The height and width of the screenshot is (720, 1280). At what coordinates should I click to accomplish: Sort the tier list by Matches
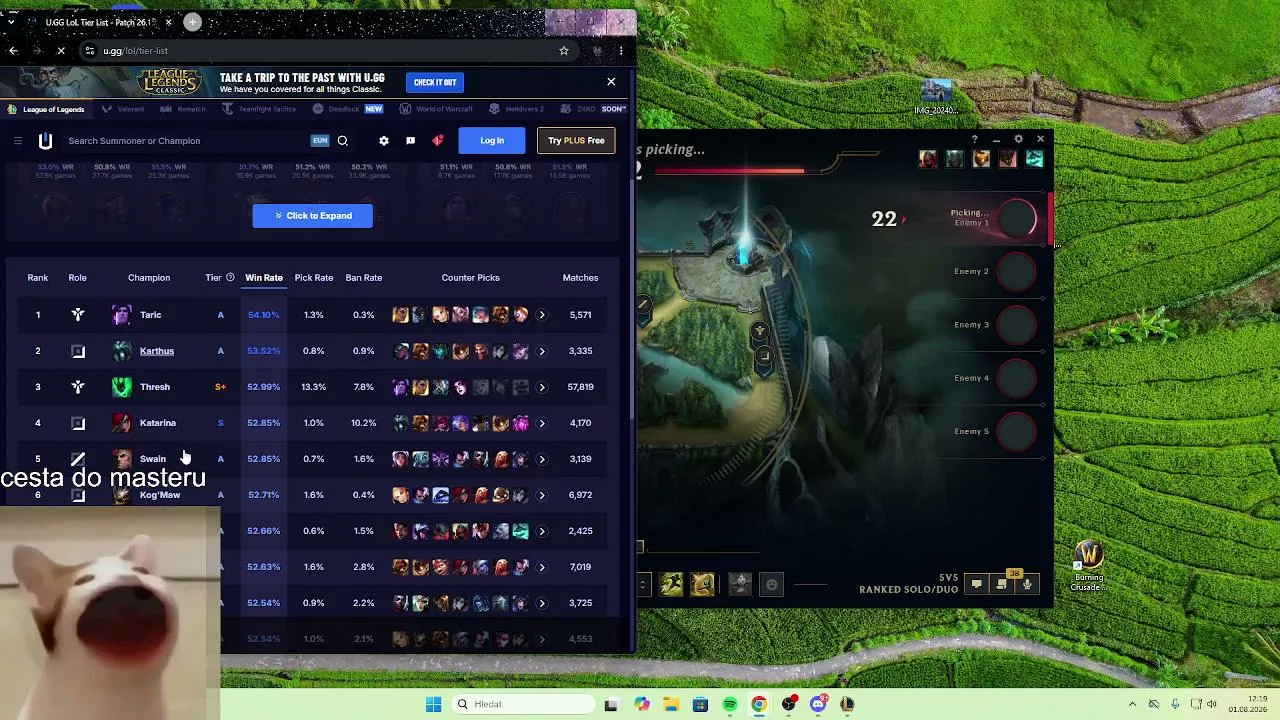click(x=580, y=278)
